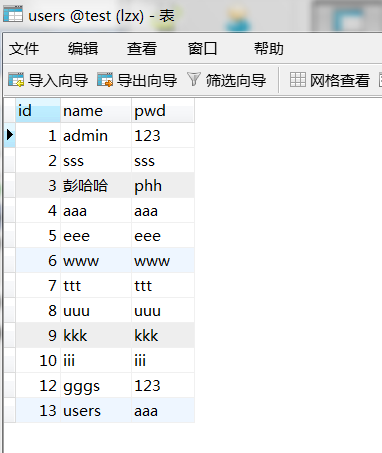Click the 网格查看 grid icon
Screen dimensions: 382x453
click(297, 80)
